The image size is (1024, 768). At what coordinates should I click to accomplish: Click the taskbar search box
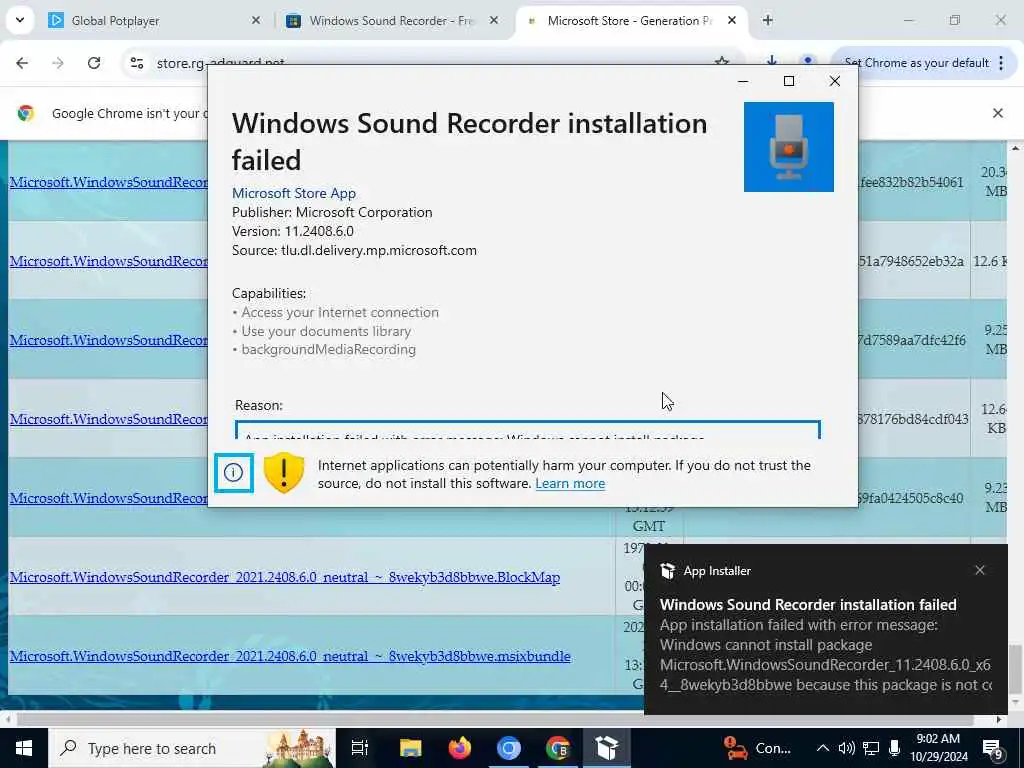point(192,748)
